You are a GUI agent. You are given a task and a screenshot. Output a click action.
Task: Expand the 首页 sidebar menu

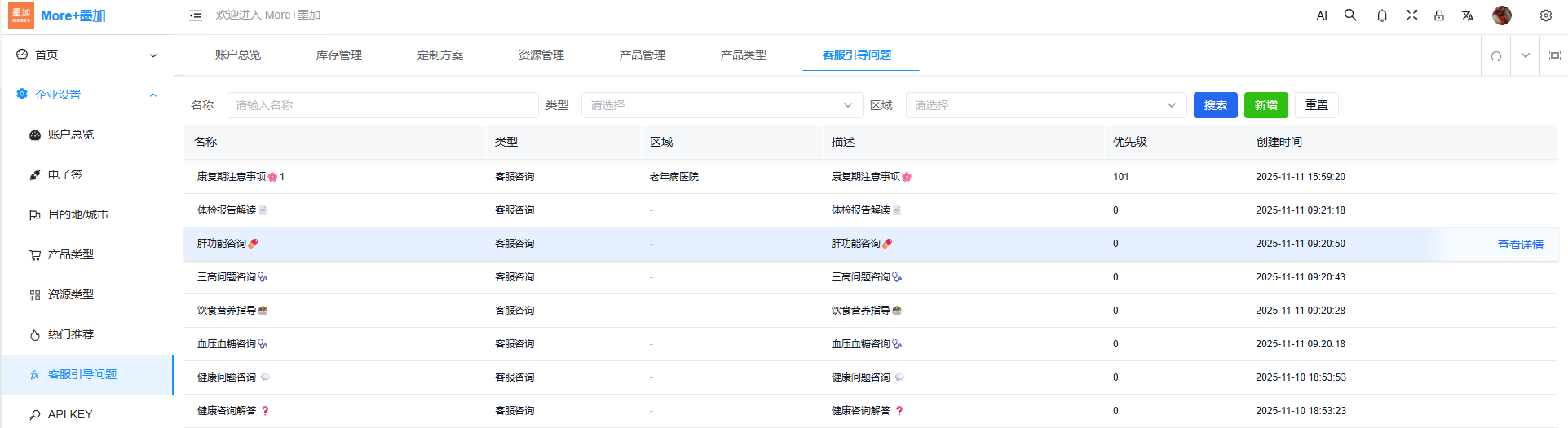click(87, 55)
